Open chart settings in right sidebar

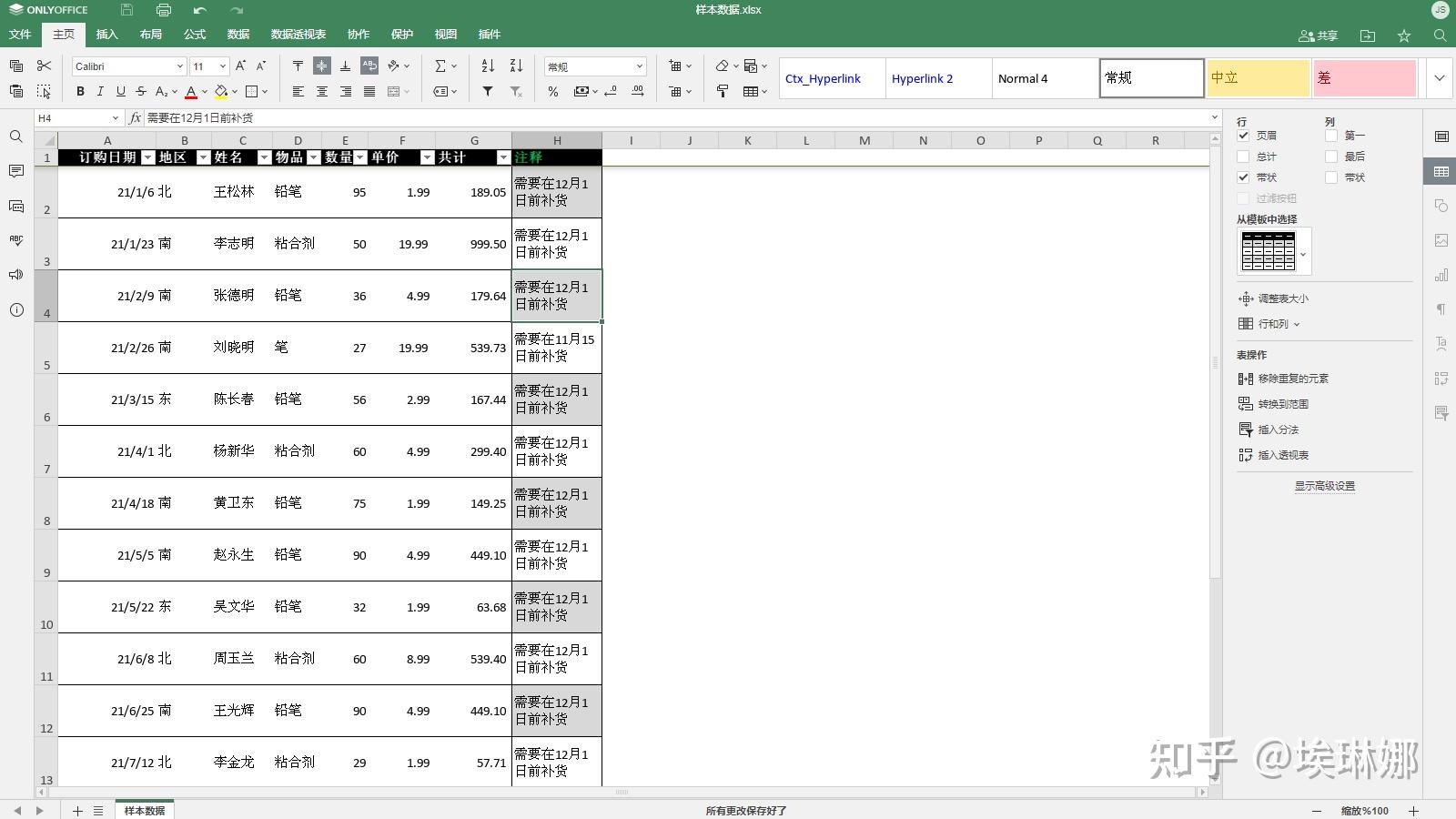coord(1441,275)
